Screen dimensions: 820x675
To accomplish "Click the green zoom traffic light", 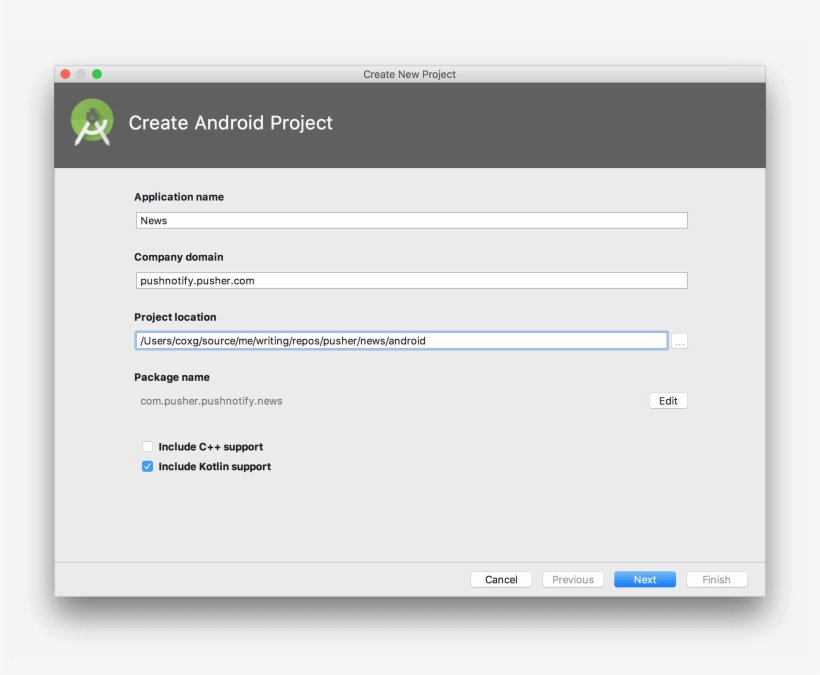I will [95, 73].
